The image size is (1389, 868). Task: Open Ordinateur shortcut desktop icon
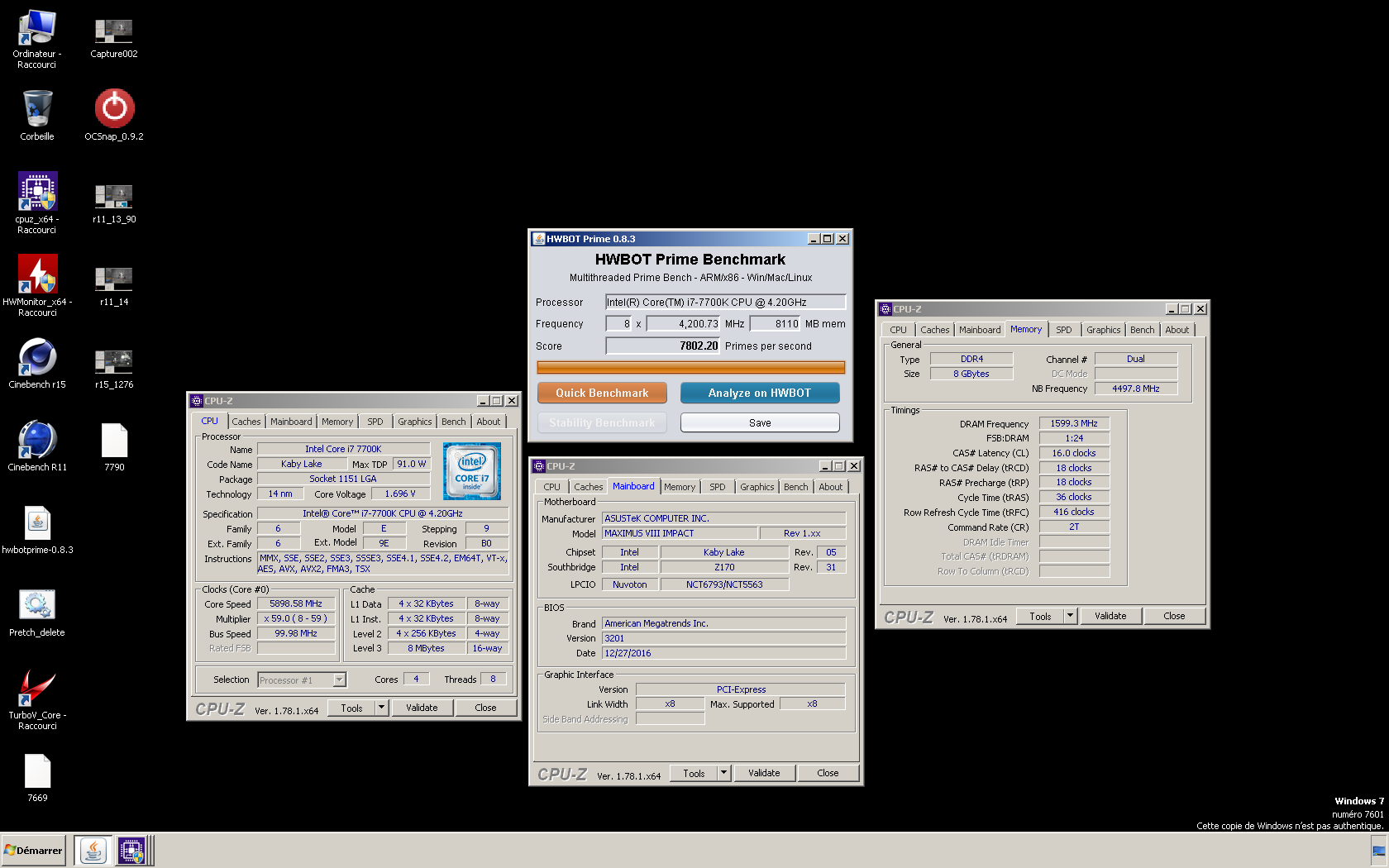(x=37, y=40)
